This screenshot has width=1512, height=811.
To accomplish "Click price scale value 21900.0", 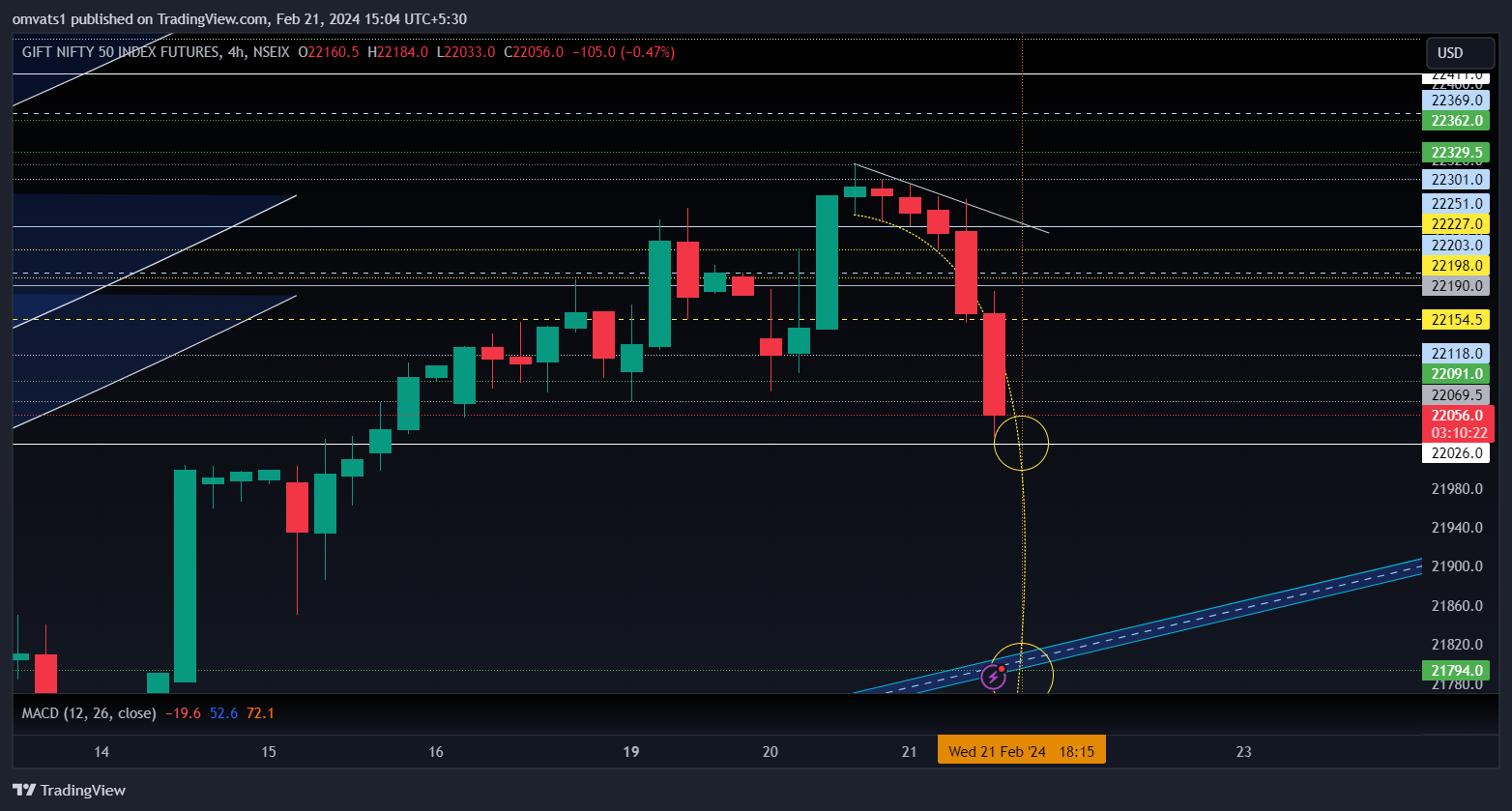I will tap(1457, 566).
